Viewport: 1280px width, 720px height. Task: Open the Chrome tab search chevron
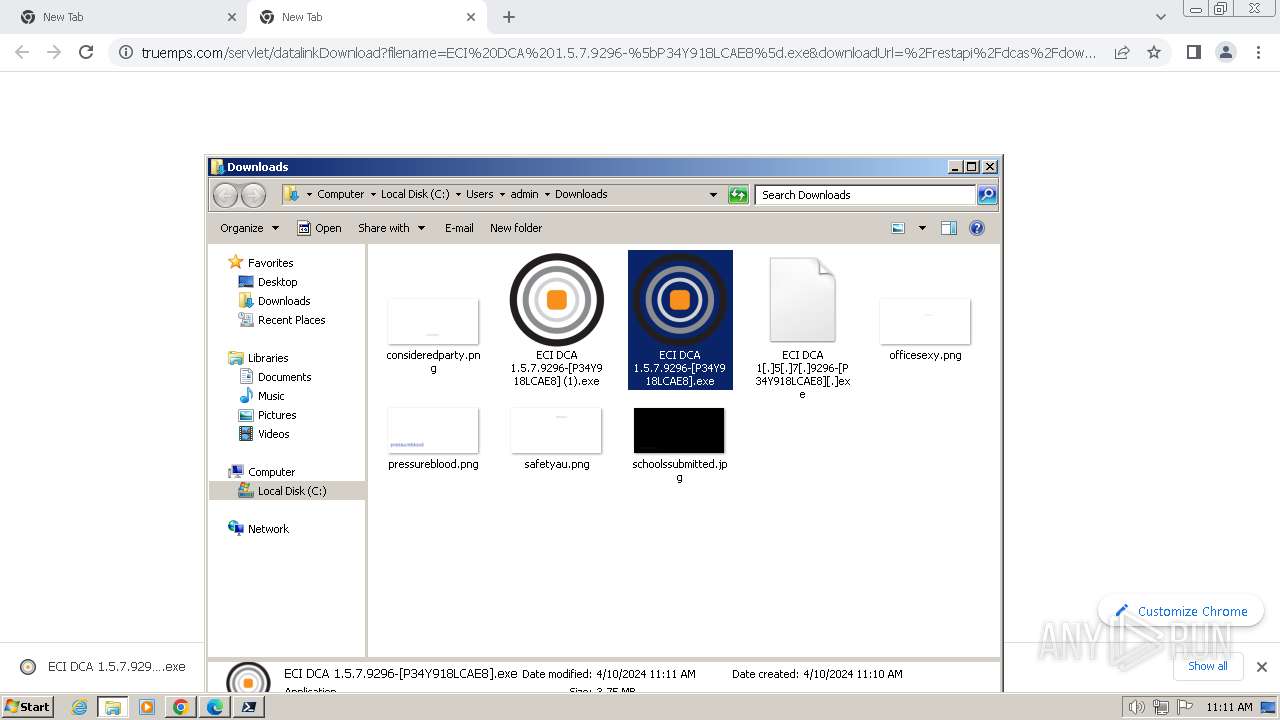pyautogui.click(x=1161, y=17)
